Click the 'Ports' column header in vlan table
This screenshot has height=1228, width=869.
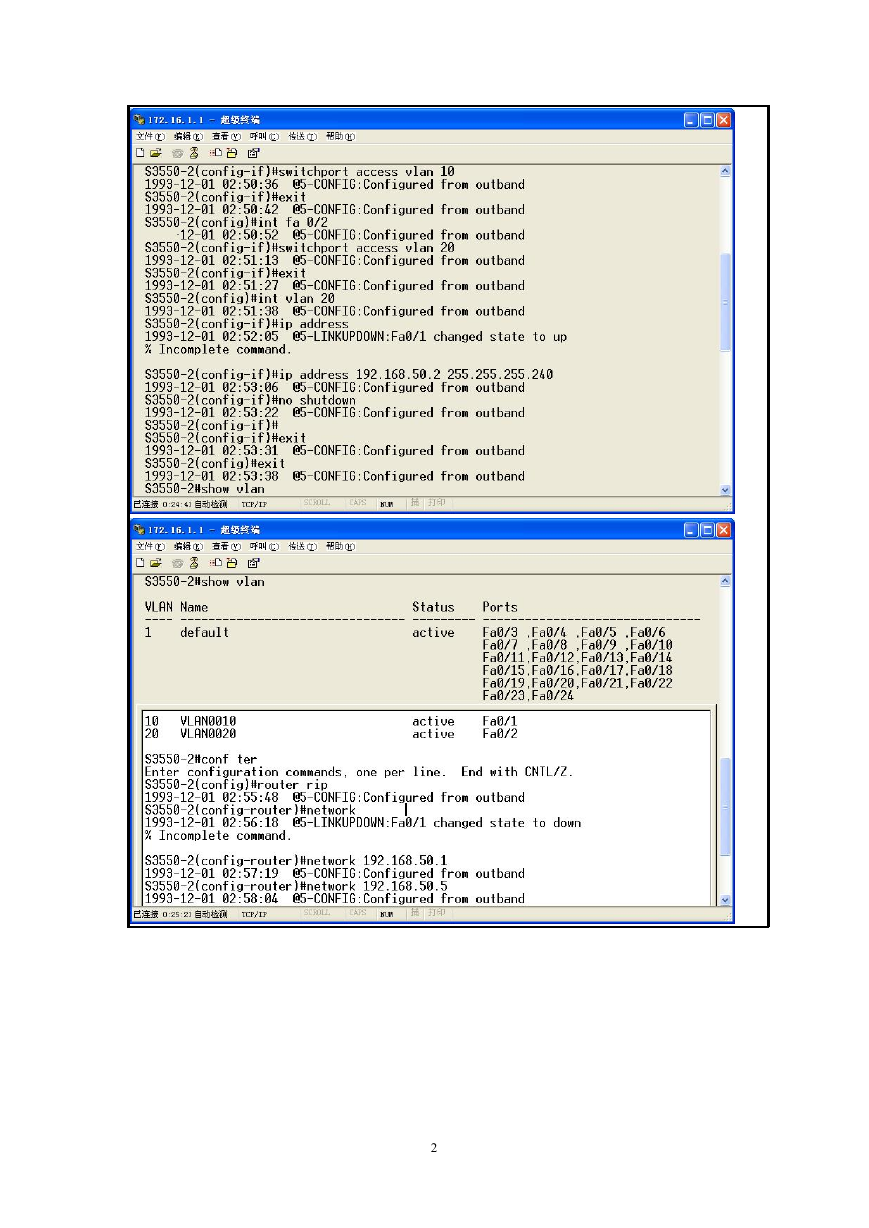[x=500, y=607]
